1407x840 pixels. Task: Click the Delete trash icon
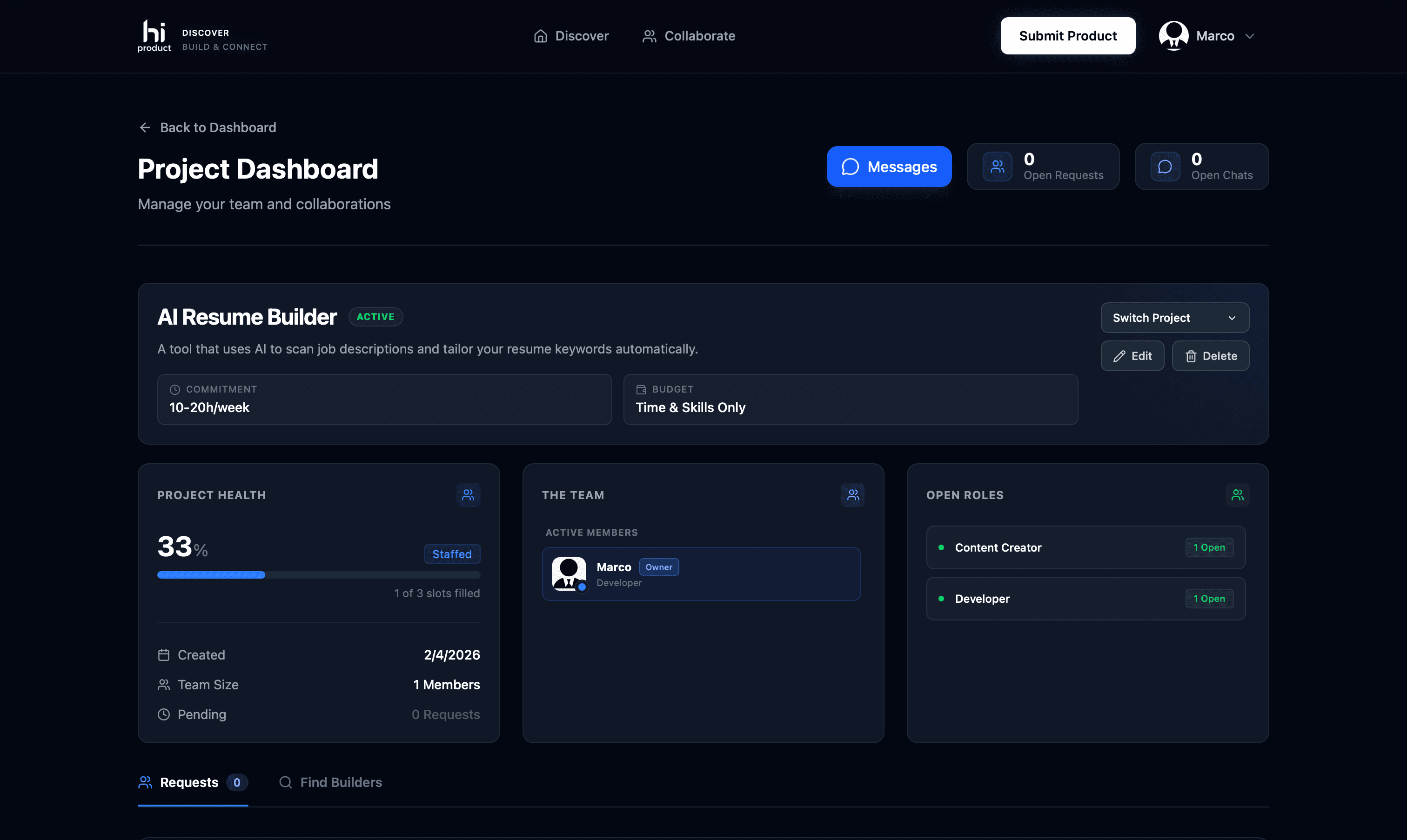tap(1191, 356)
